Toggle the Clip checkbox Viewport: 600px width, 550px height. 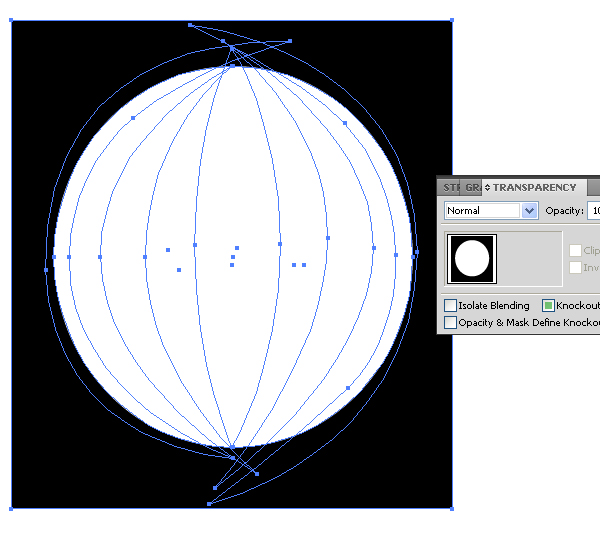(x=575, y=251)
